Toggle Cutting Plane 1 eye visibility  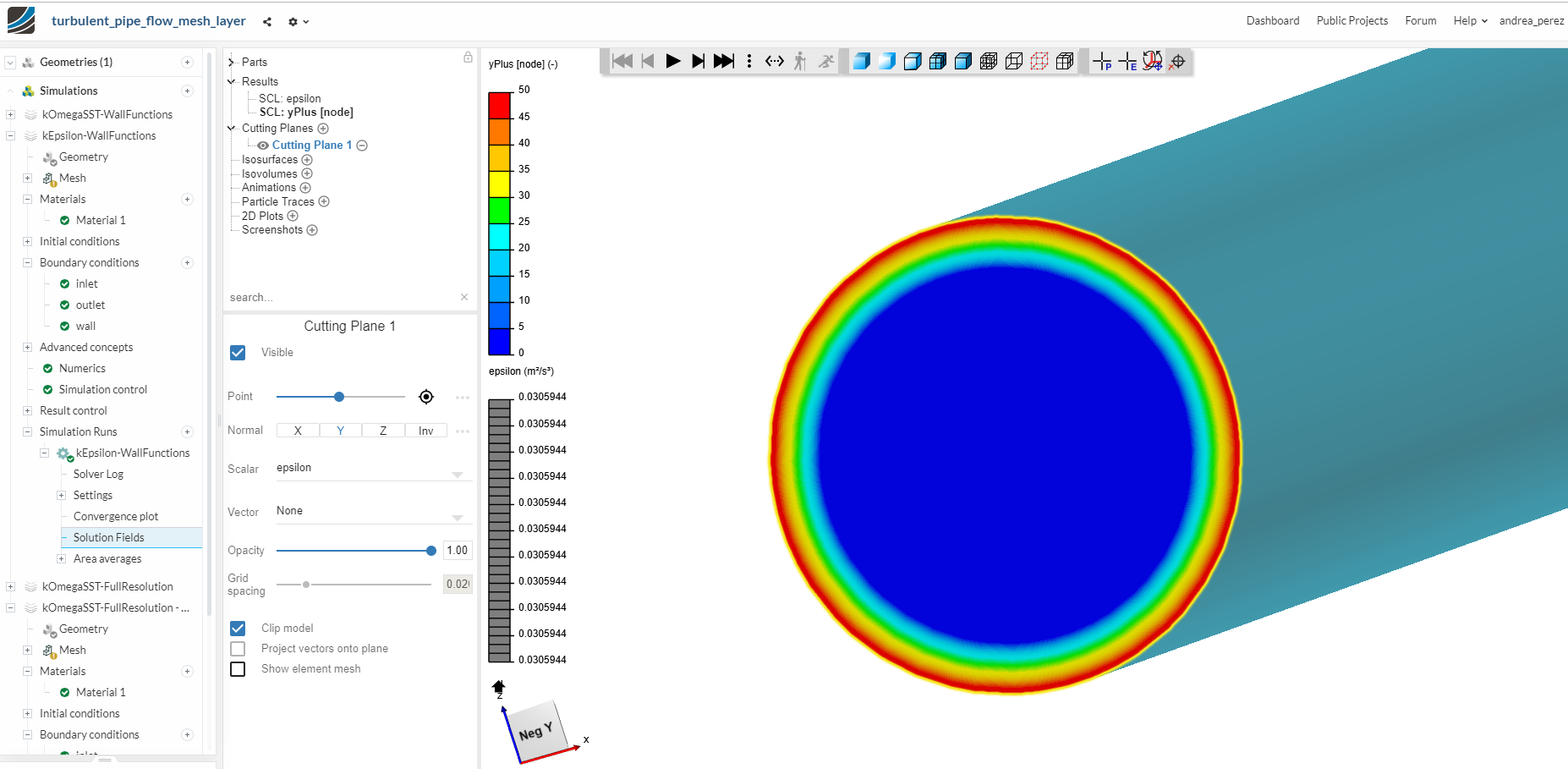pos(263,146)
